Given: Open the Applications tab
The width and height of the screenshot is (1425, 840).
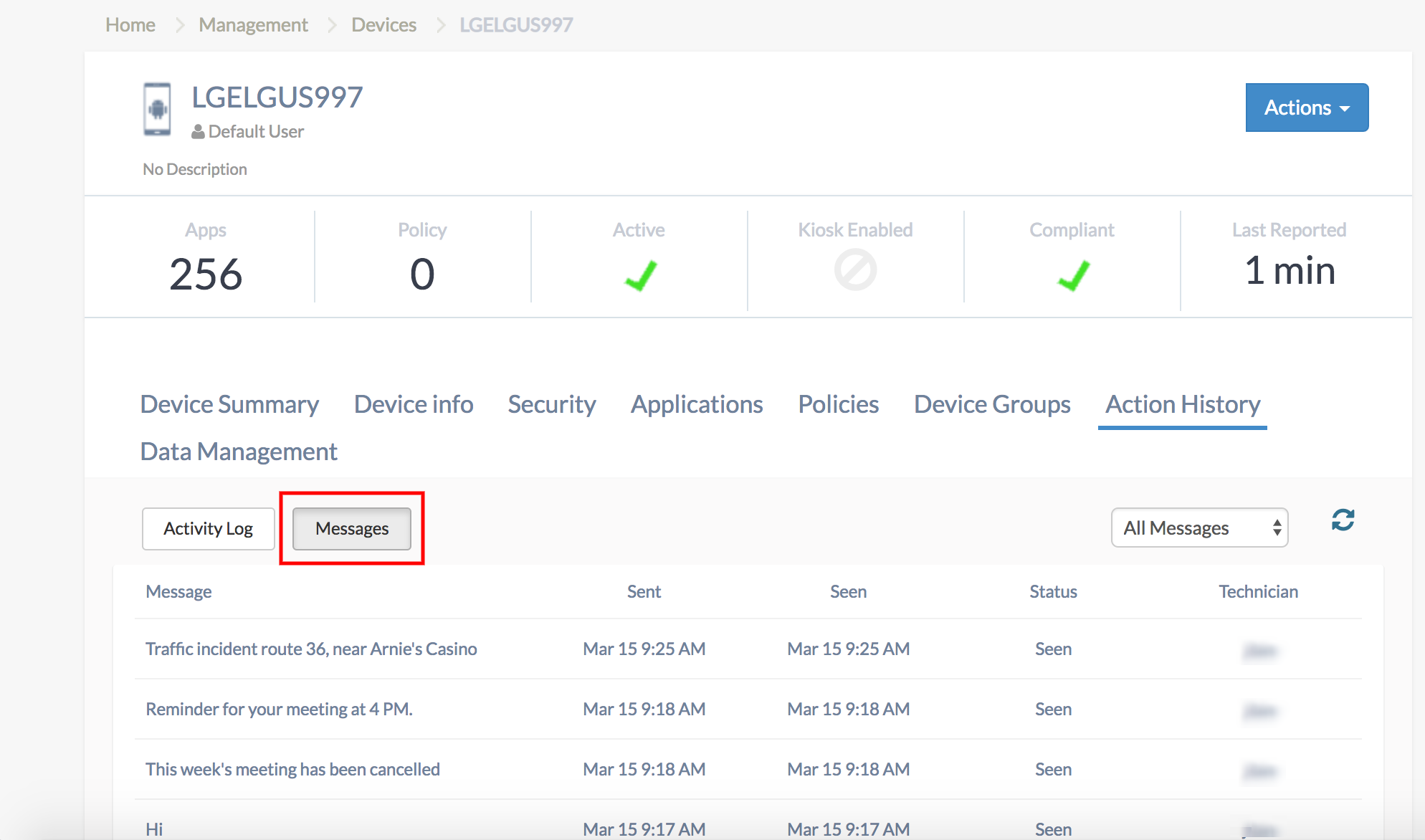Looking at the screenshot, I should (697, 404).
